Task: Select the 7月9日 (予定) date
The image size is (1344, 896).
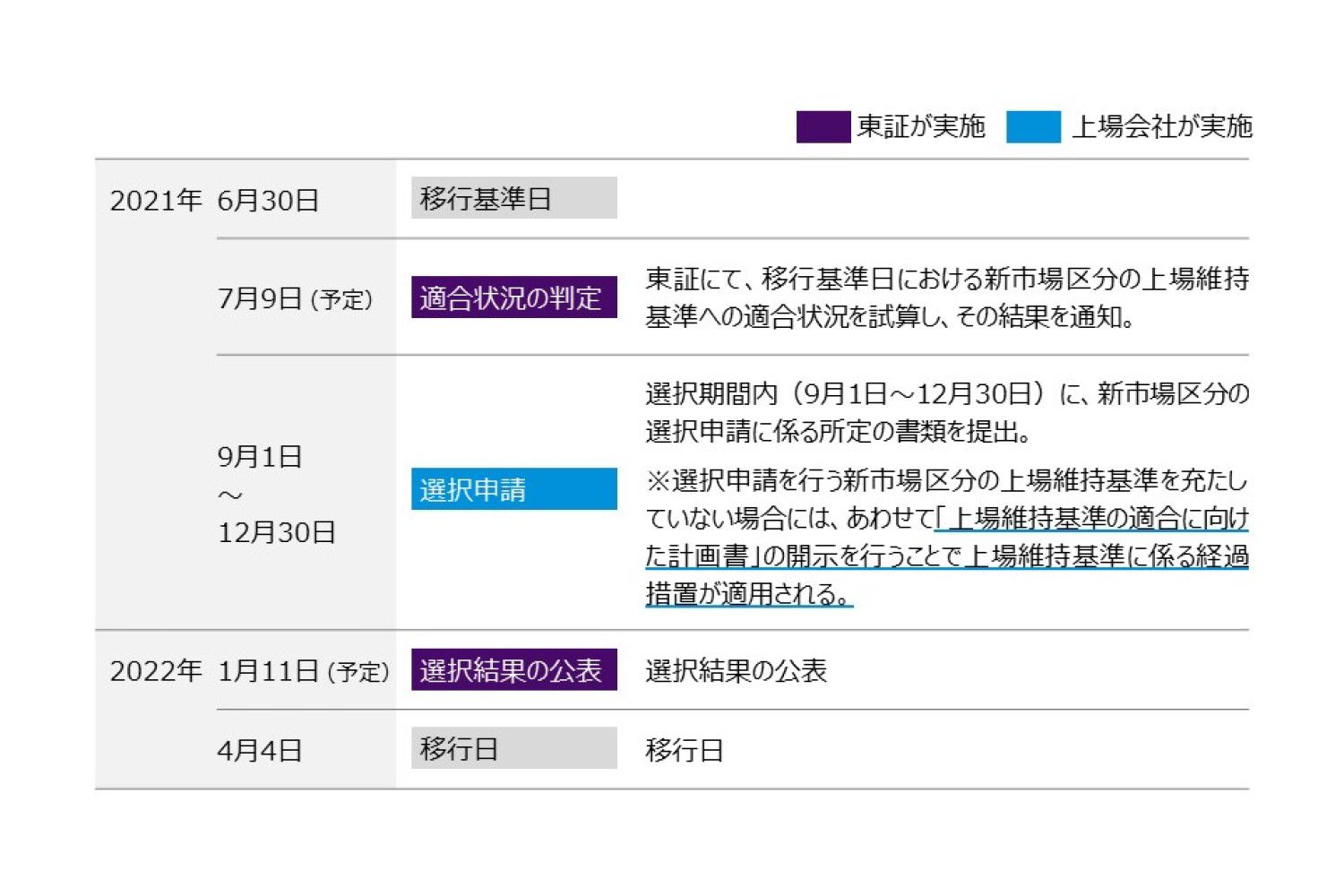Action: click(x=295, y=298)
